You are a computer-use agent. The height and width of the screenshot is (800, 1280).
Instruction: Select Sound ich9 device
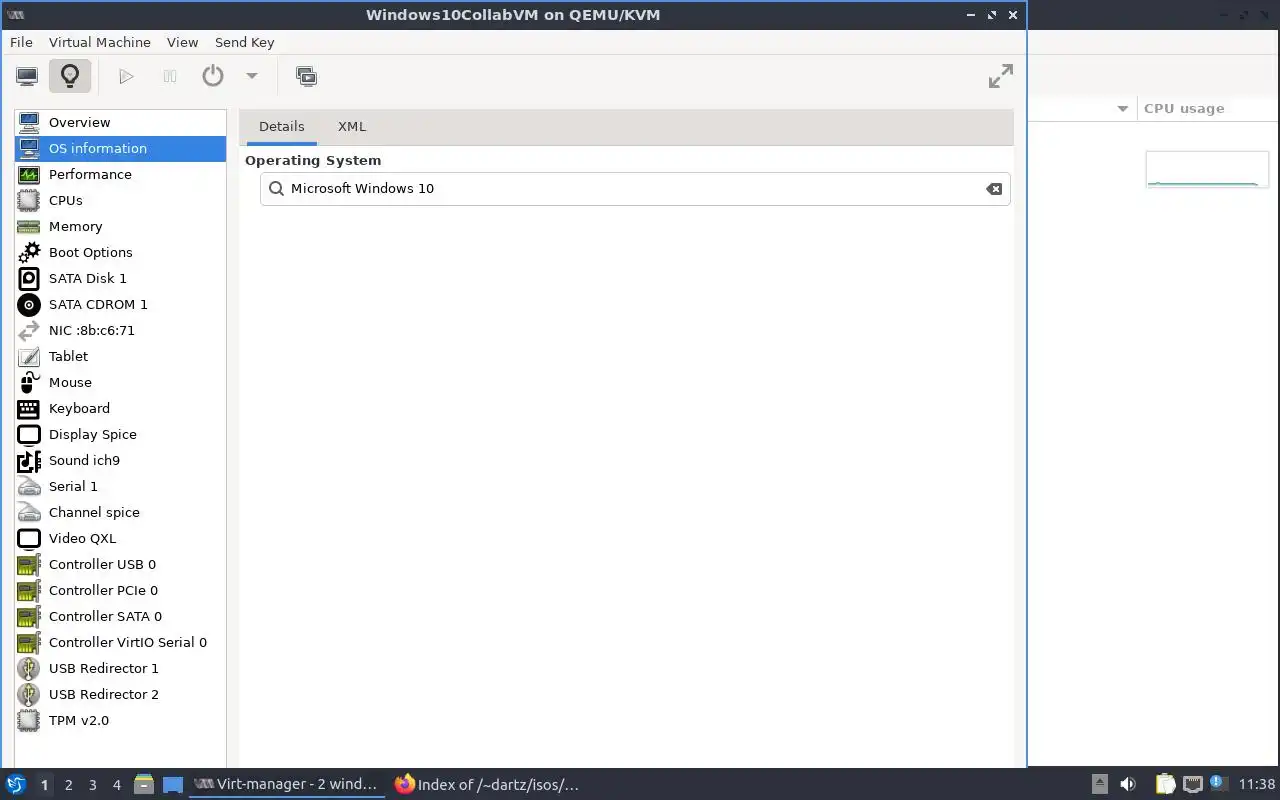click(120, 460)
